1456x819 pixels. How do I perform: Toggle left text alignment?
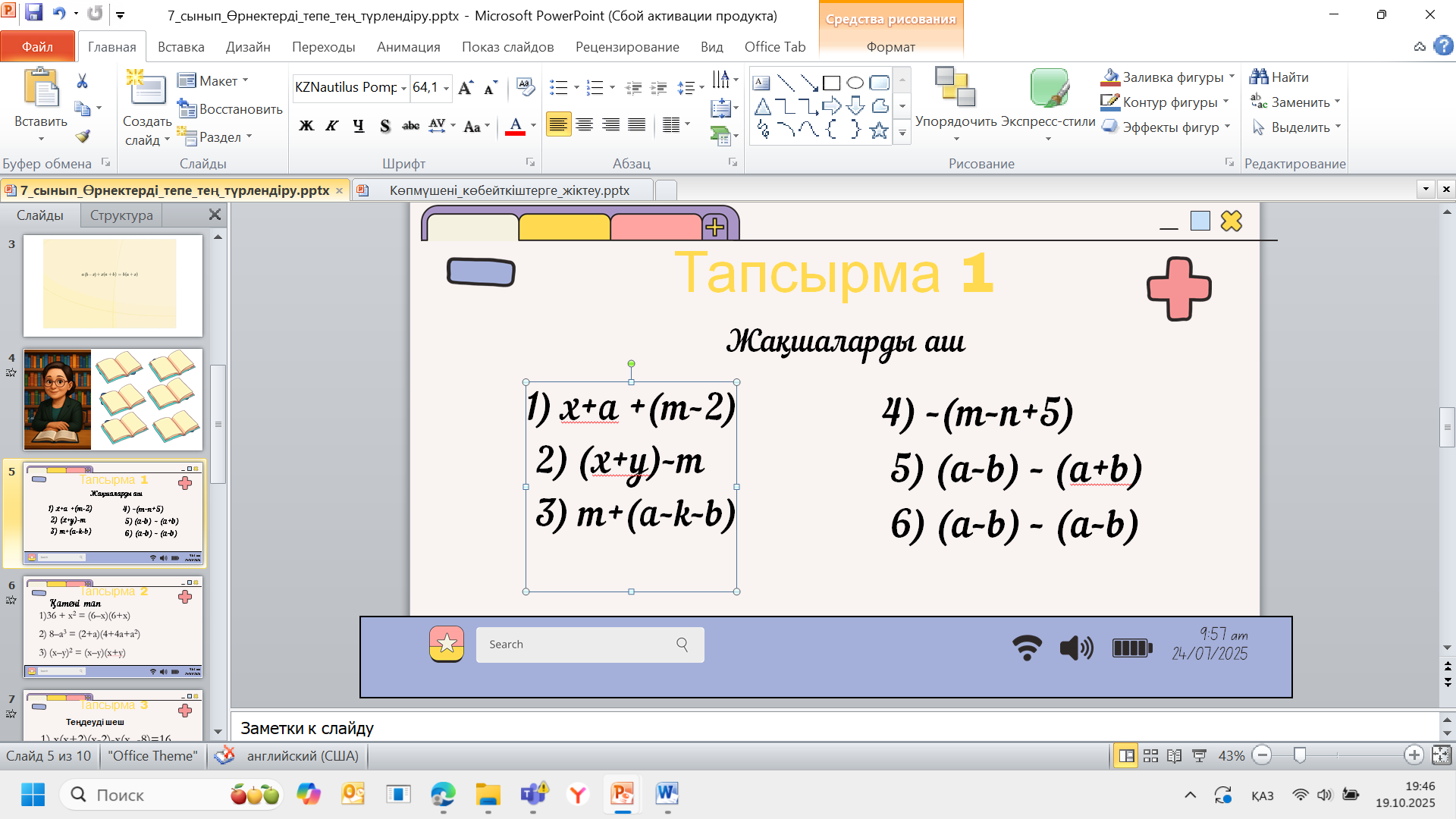(558, 125)
